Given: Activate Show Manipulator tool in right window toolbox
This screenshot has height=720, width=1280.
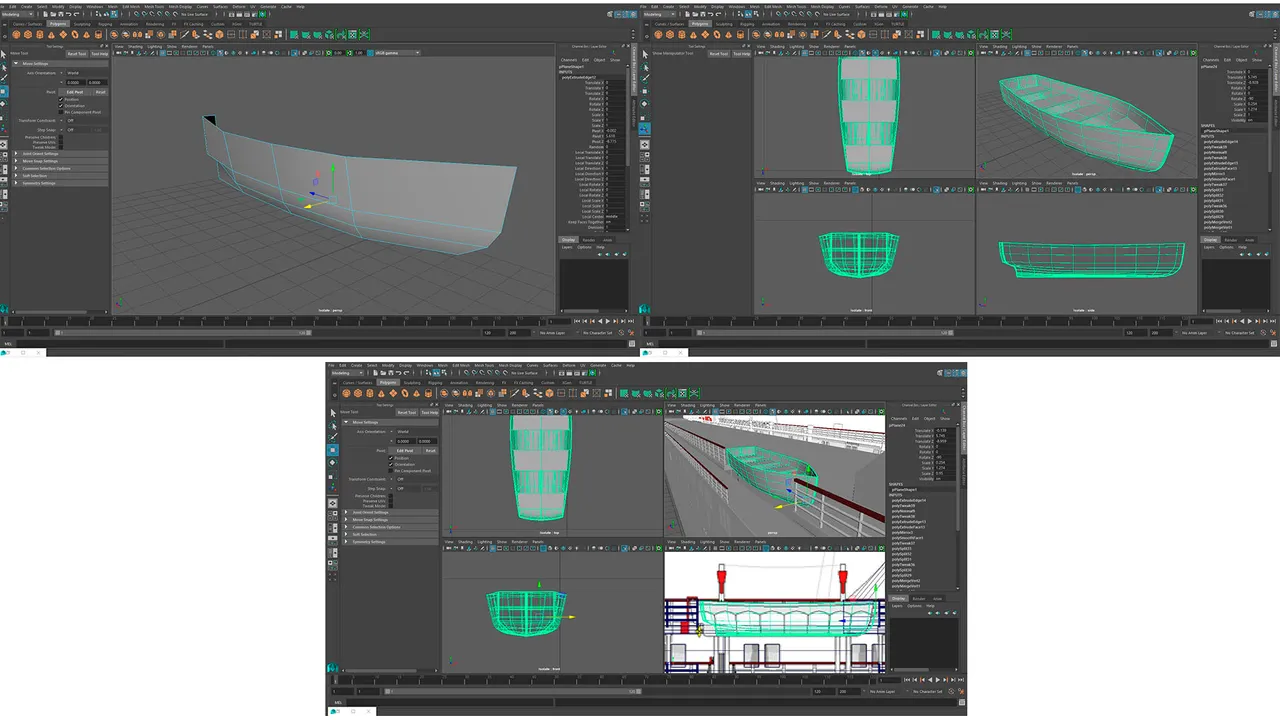Looking at the screenshot, I should [x=646, y=128].
